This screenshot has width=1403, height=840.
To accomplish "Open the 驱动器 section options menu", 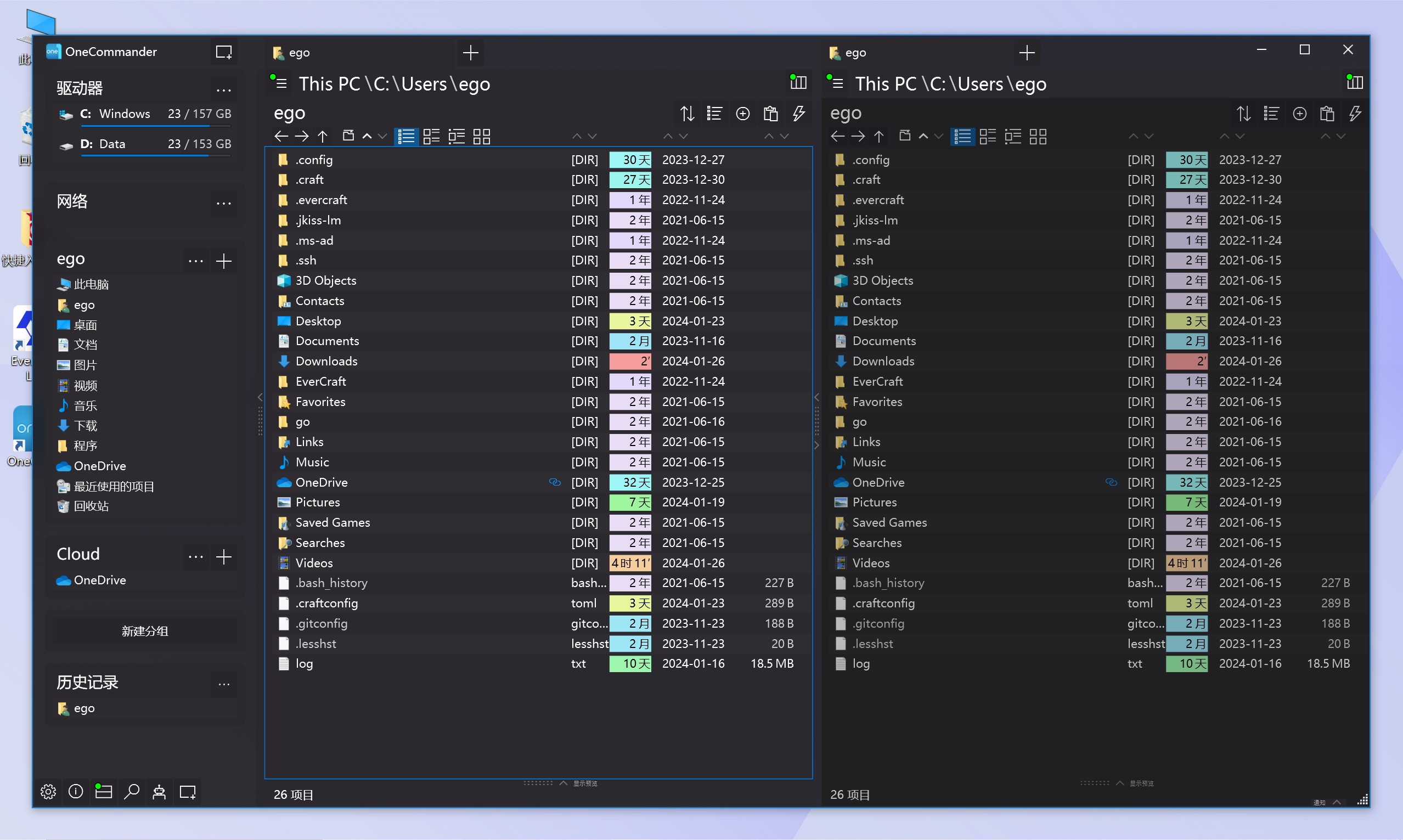I will [224, 89].
